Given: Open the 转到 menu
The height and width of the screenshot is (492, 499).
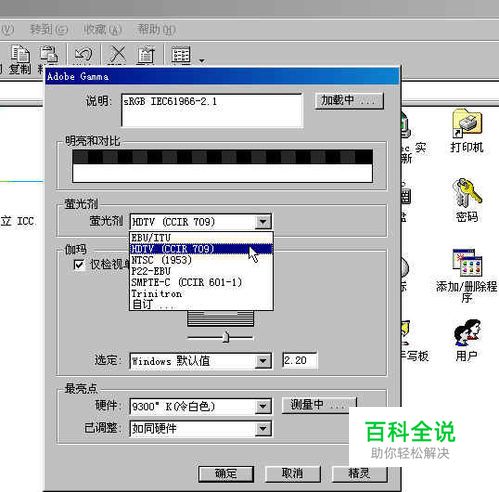Looking at the screenshot, I should 49,29.
